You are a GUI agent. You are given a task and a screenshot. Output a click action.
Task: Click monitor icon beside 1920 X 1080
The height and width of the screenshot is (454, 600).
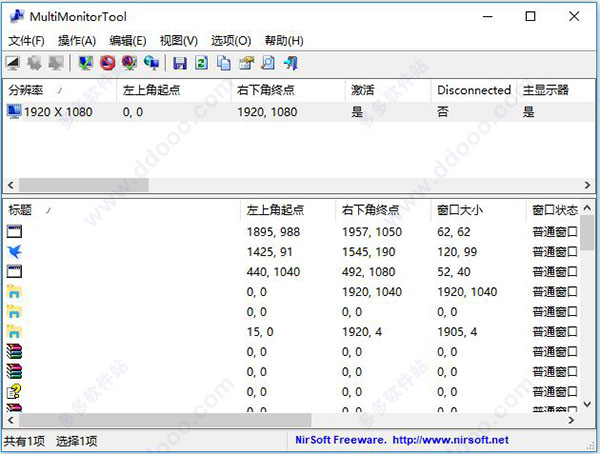[14, 112]
